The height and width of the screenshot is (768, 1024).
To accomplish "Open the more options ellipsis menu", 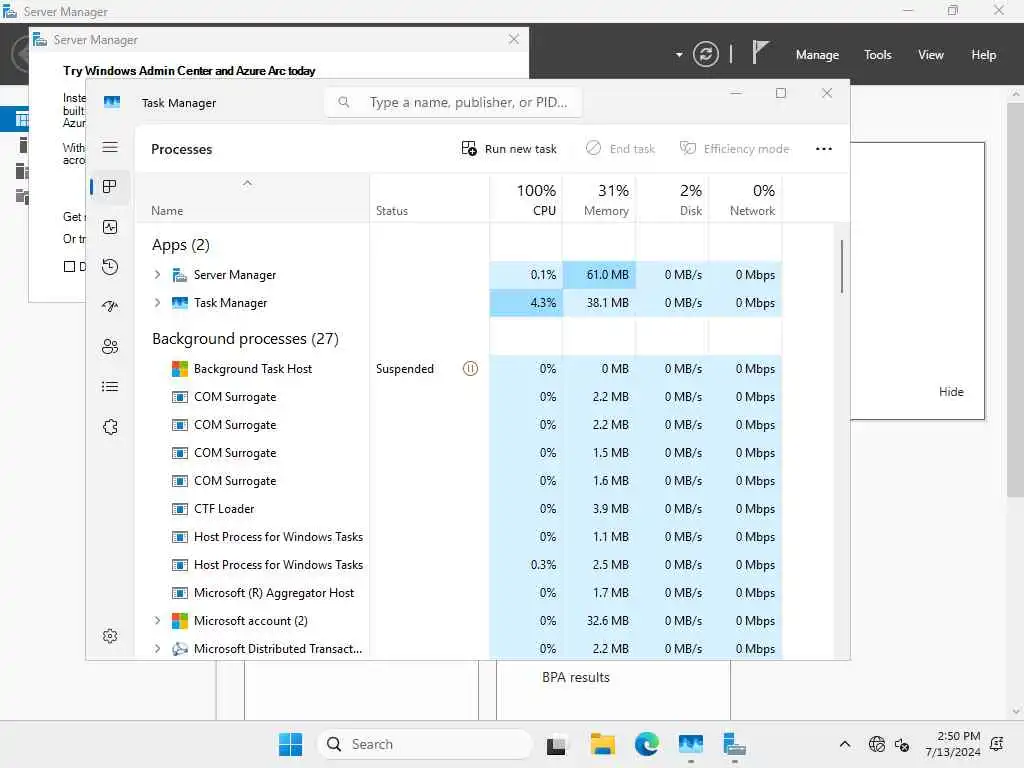I will coord(824,149).
